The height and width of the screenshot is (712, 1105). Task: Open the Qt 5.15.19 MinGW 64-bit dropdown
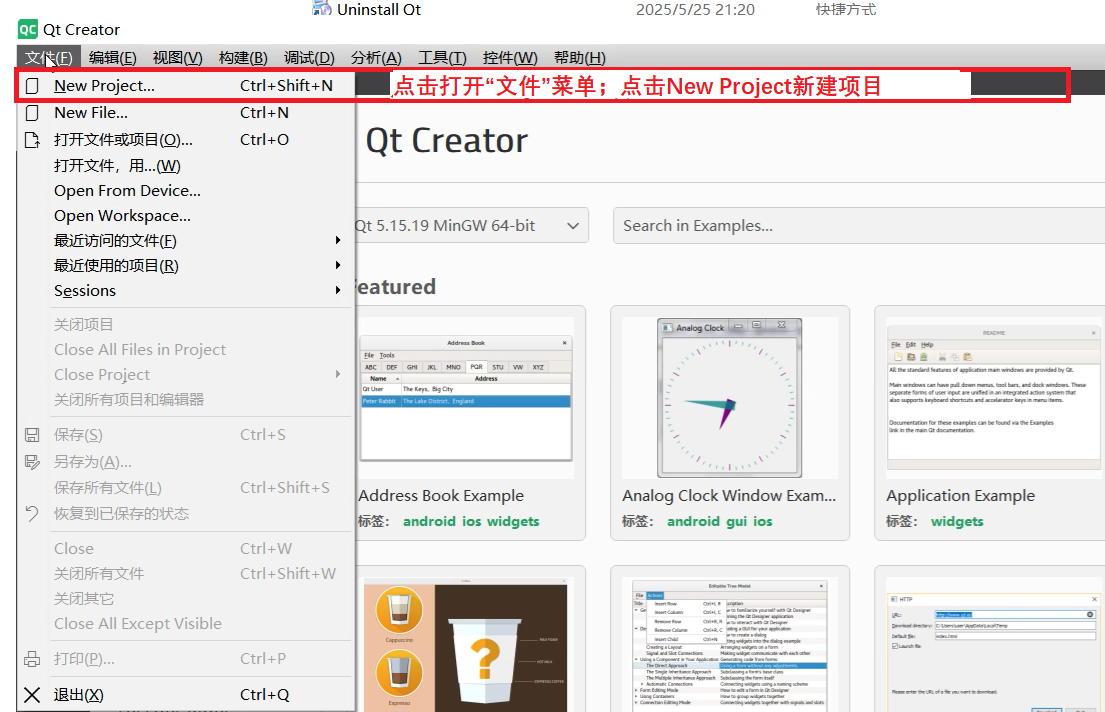click(470, 226)
